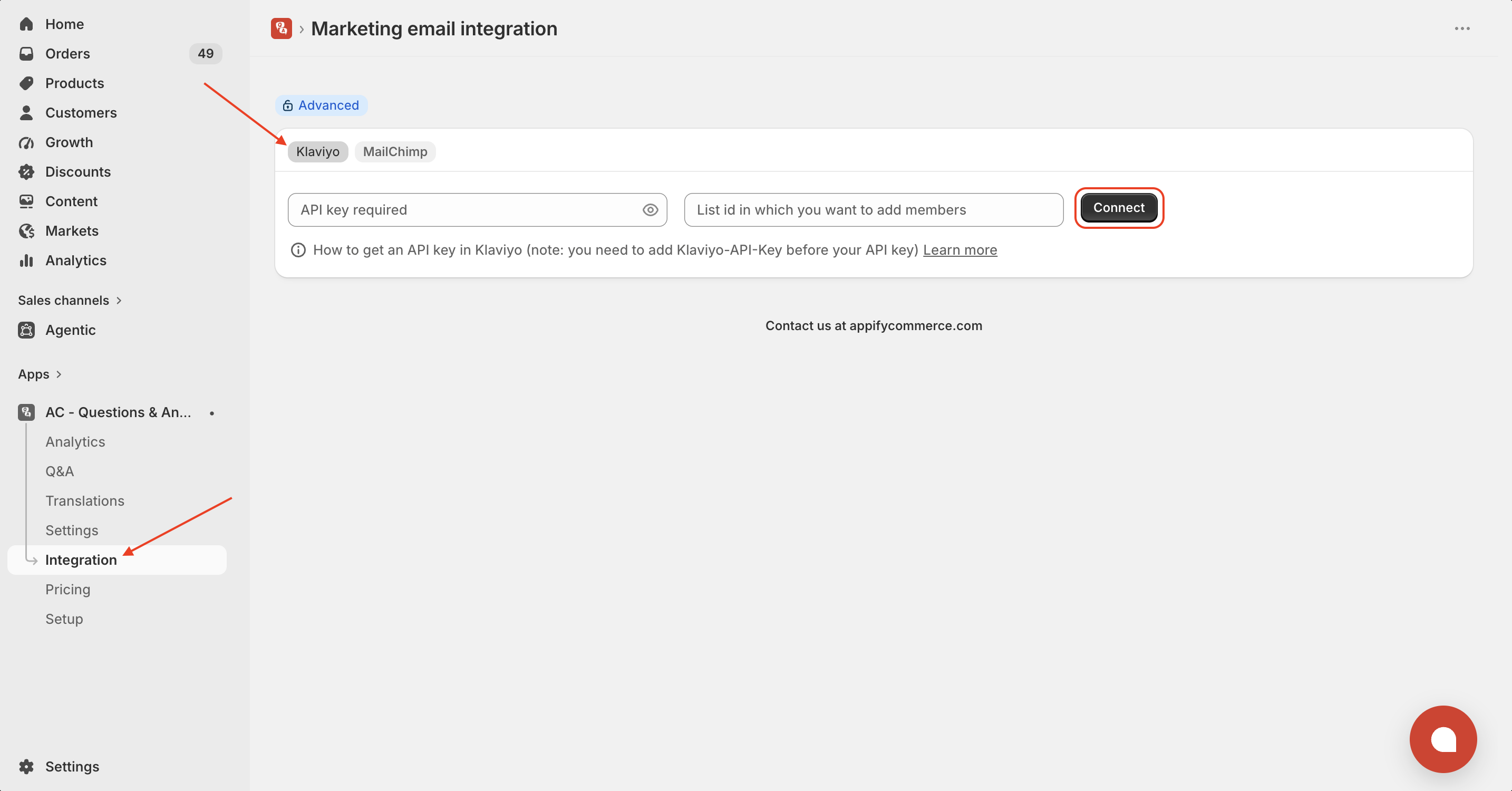Click the Growth gauge icon

coord(26,142)
